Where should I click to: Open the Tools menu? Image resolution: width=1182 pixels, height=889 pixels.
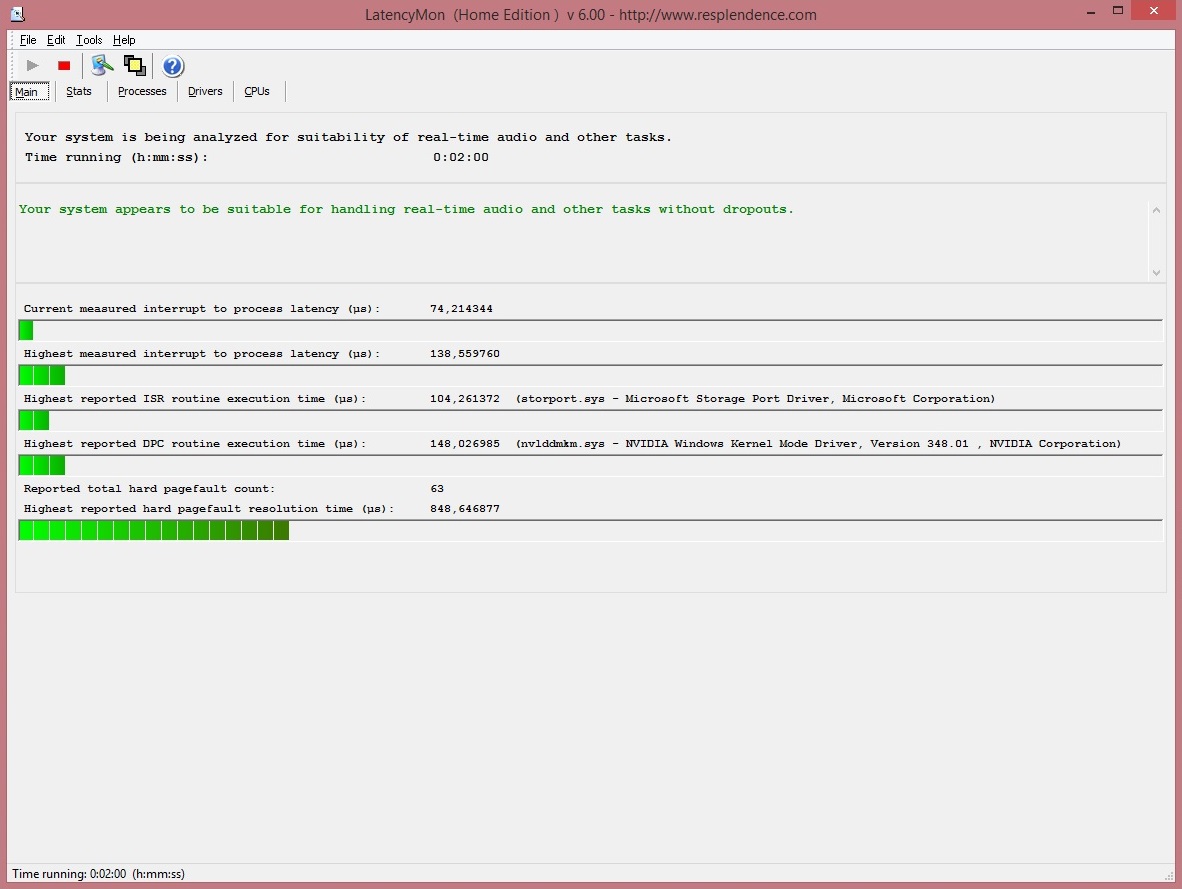click(89, 40)
